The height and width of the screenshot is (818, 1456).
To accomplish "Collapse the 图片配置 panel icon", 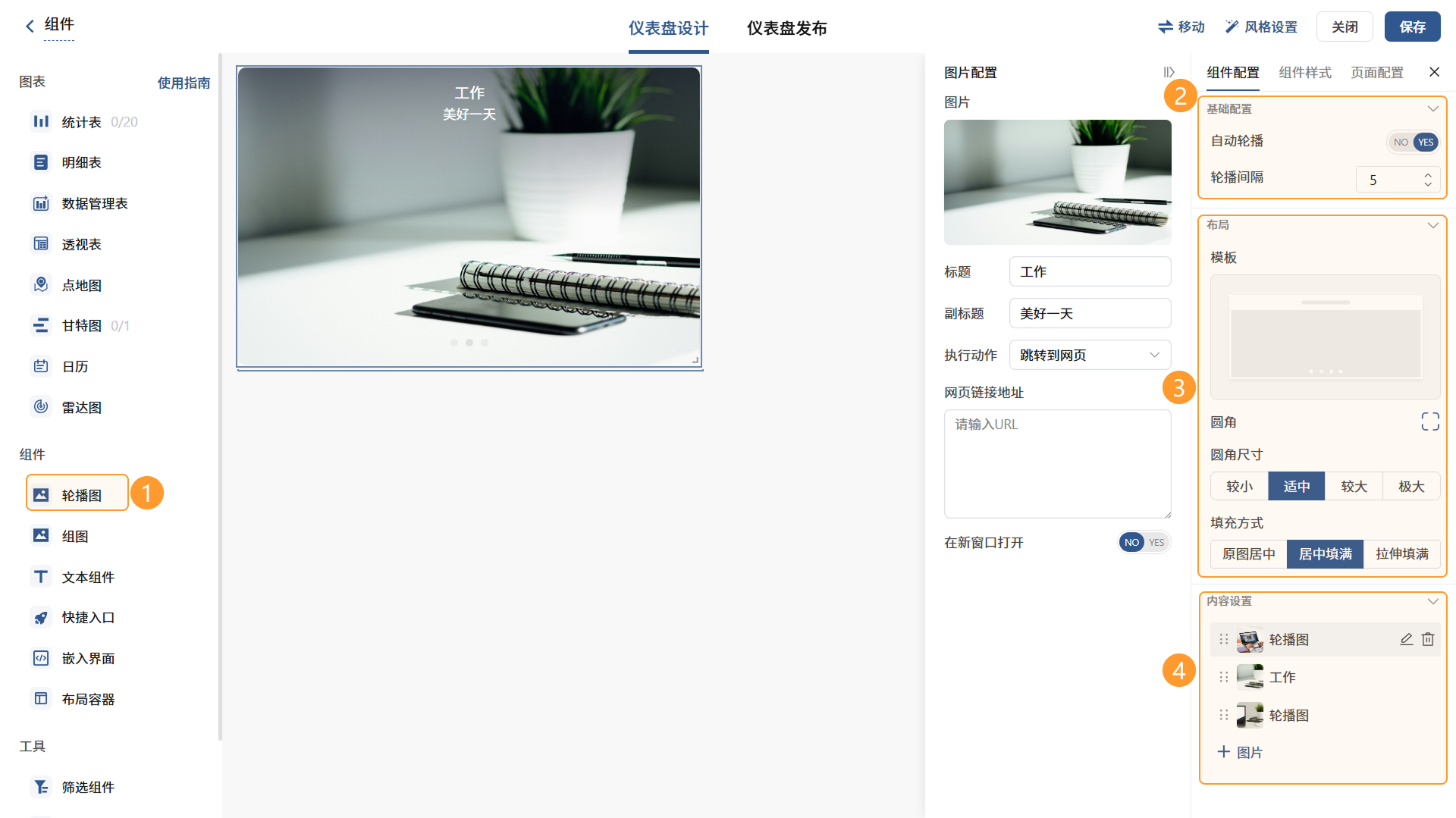I will (1169, 72).
